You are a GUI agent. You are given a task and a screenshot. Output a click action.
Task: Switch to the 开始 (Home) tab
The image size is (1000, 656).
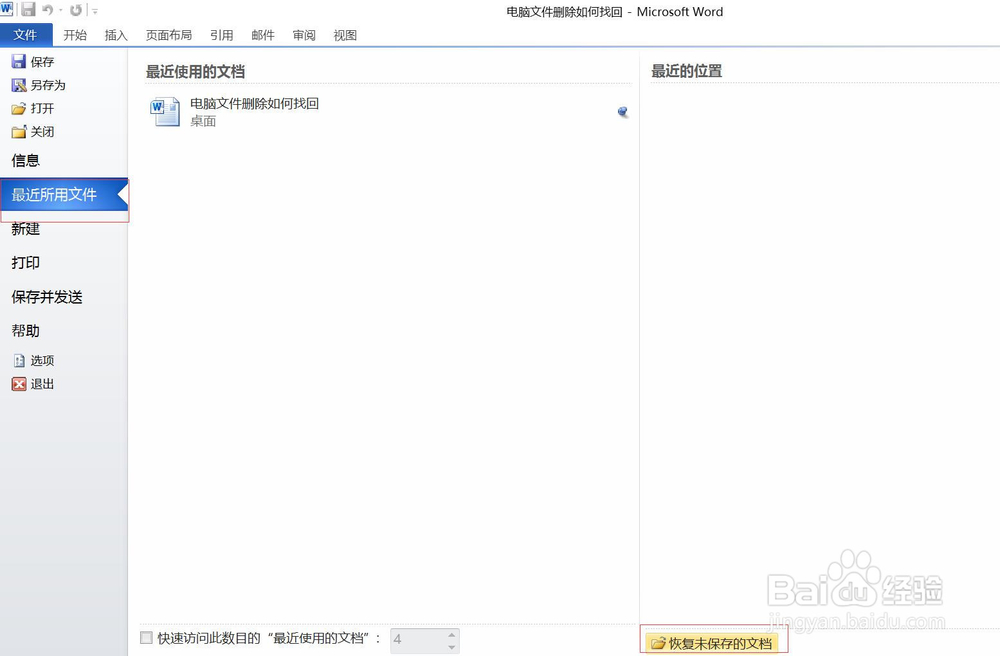tap(75, 34)
